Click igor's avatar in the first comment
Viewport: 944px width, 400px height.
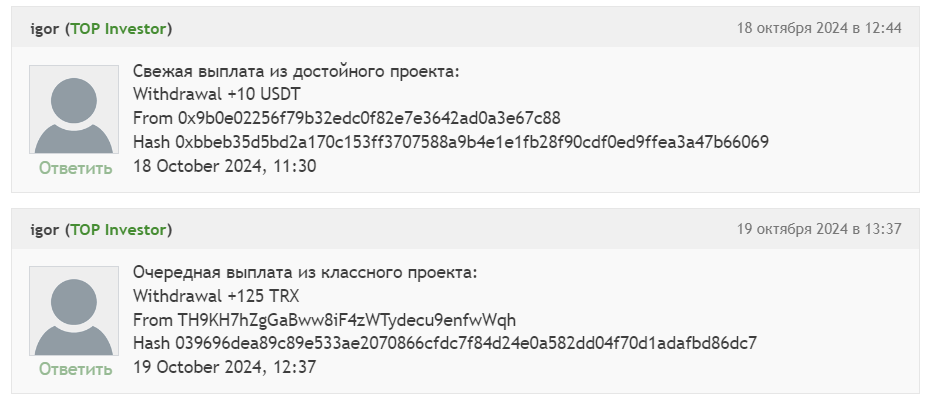coord(74,110)
